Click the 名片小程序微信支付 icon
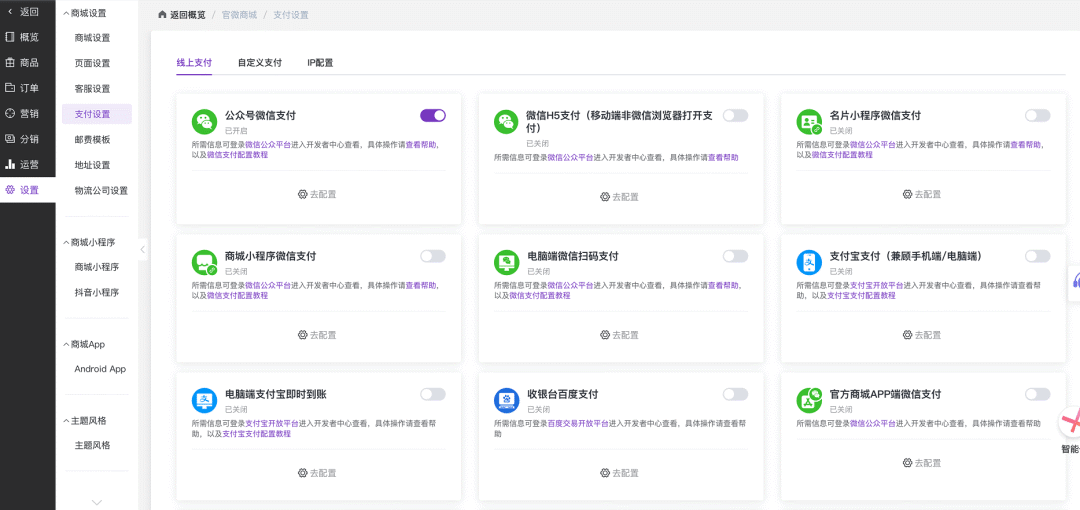Viewport: 1080px width, 510px height. [x=808, y=122]
